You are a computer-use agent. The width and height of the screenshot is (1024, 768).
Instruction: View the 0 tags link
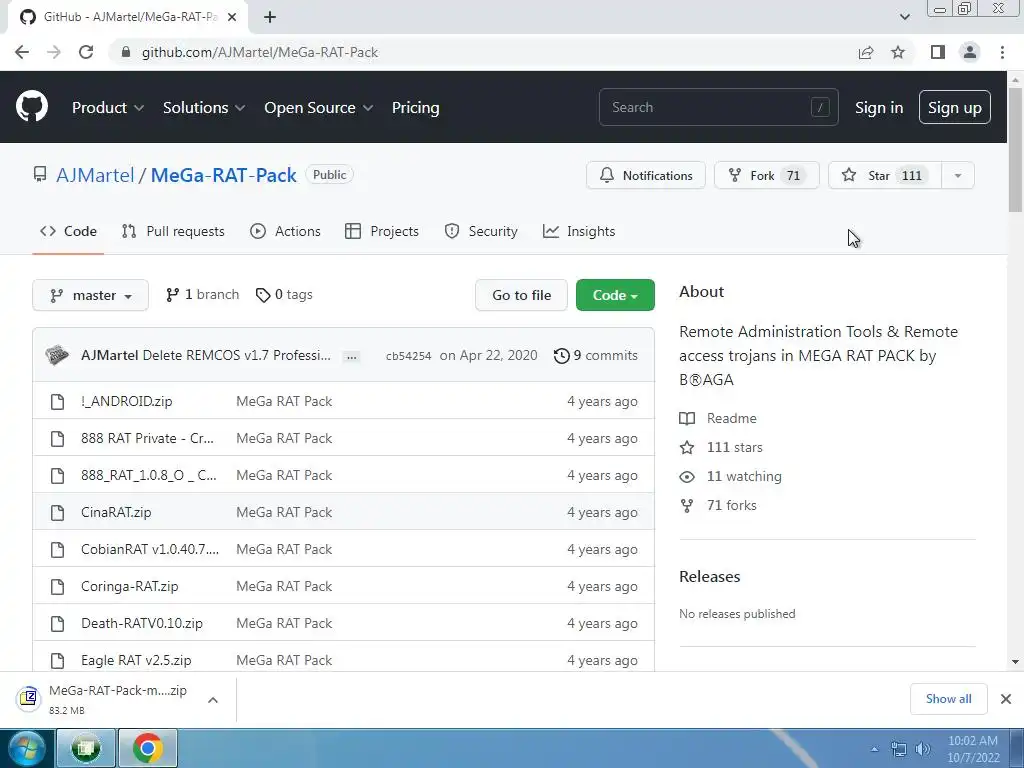[x=284, y=295]
